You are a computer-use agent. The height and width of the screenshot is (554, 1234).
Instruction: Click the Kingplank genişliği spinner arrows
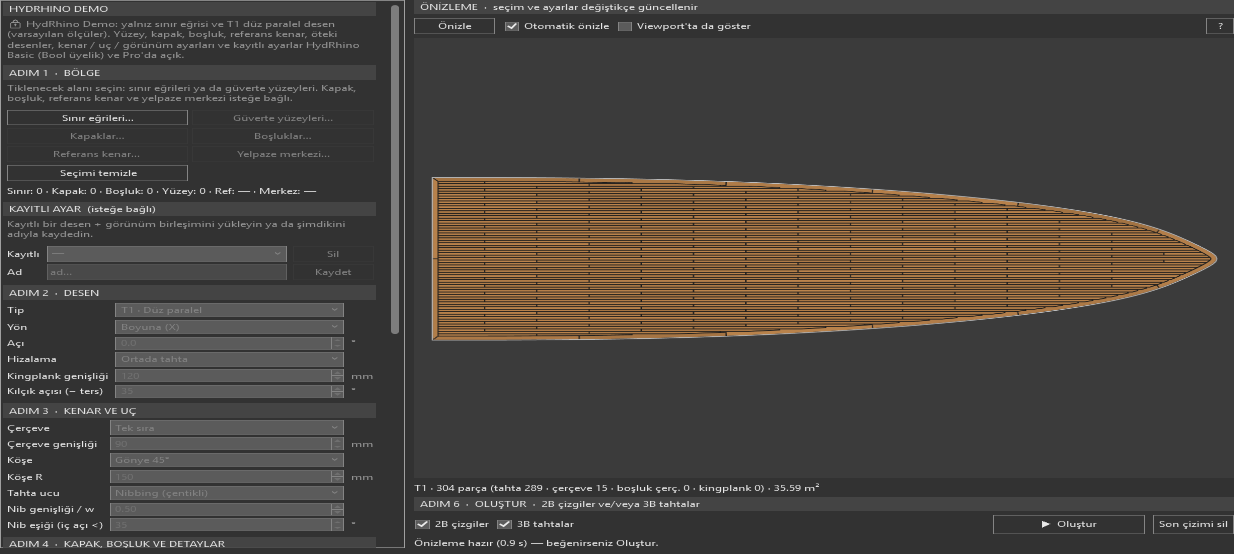pos(337,376)
